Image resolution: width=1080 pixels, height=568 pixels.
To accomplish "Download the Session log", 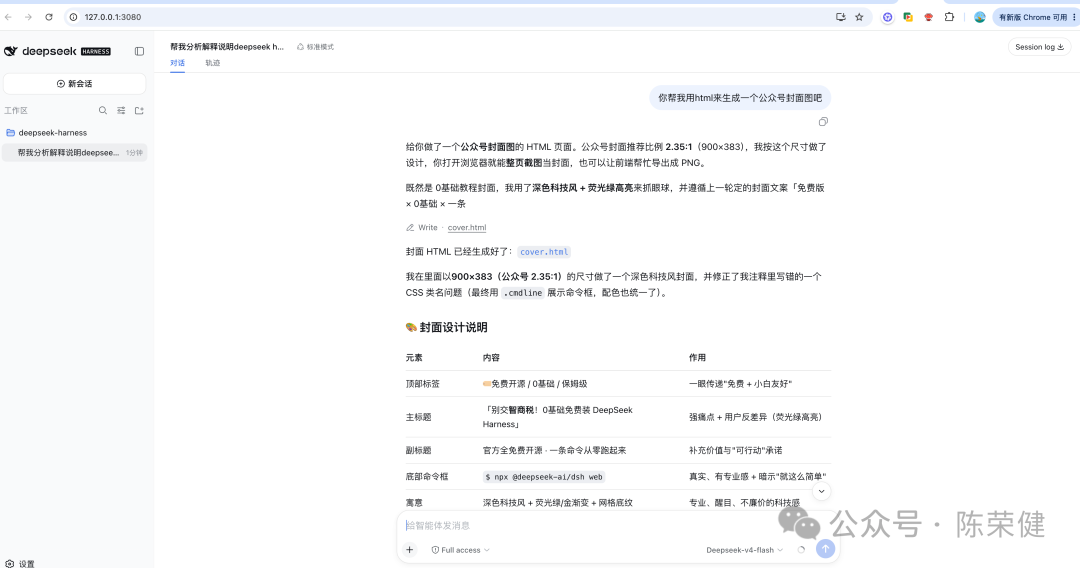I will [x=1039, y=47].
